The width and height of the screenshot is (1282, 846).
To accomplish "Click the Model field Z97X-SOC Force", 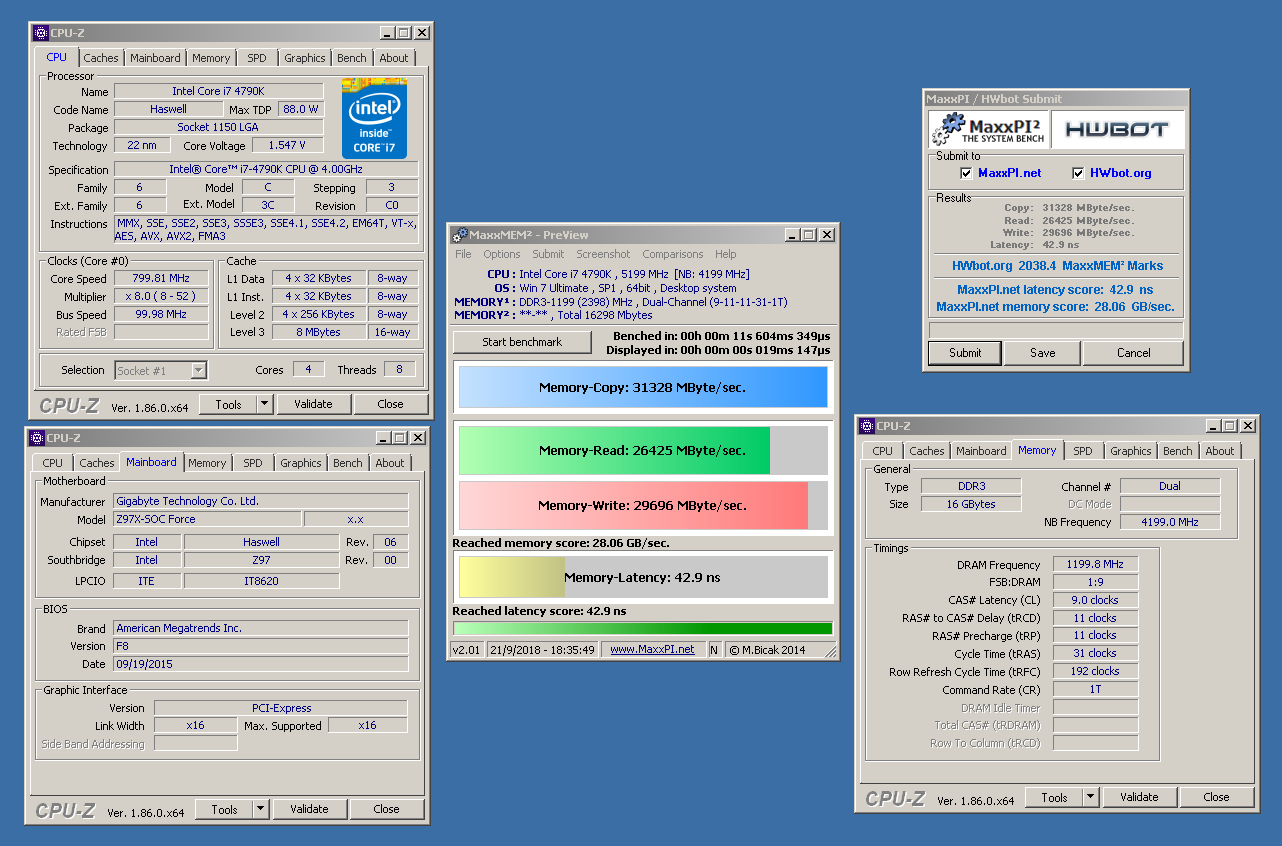I will tap(206, 519).
